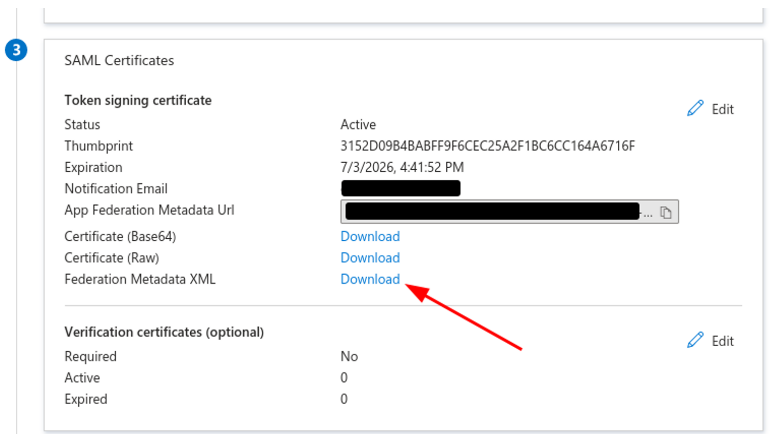
Task: Click the Edit text beside Verification certificates
Action: coord(723,341)
